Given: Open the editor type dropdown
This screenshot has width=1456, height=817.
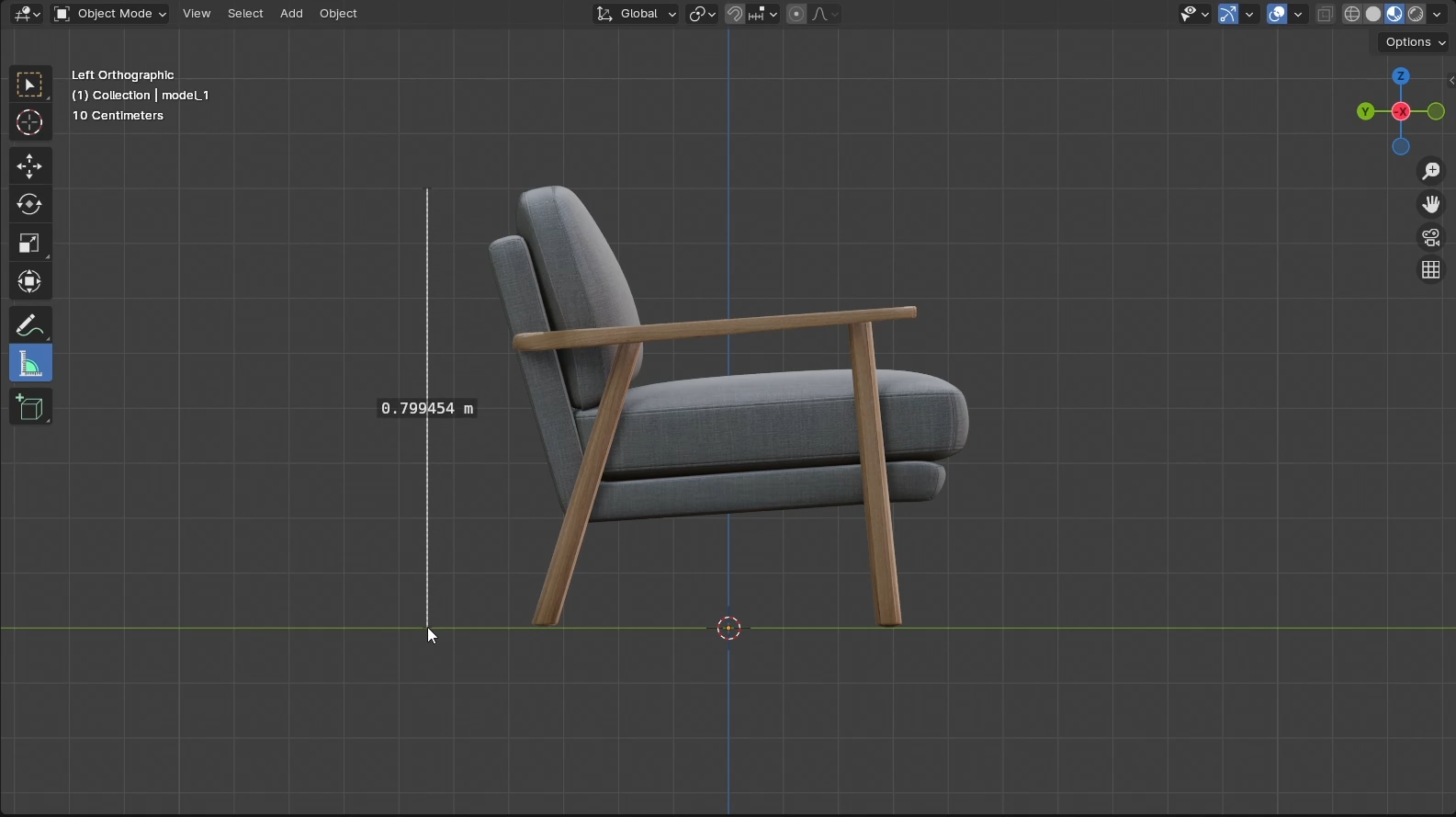Looking at the screenshot, I should click(x=27, y=14).
